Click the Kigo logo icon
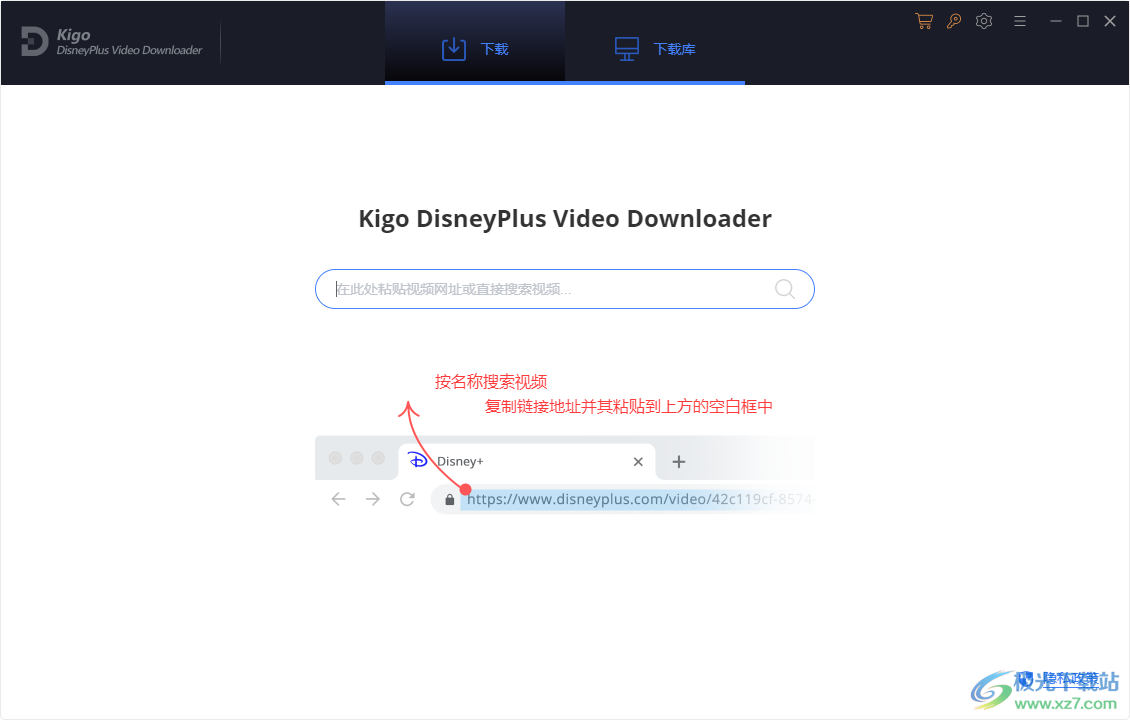Viewport: 1130px width, 720px height. tap(34, 41)
